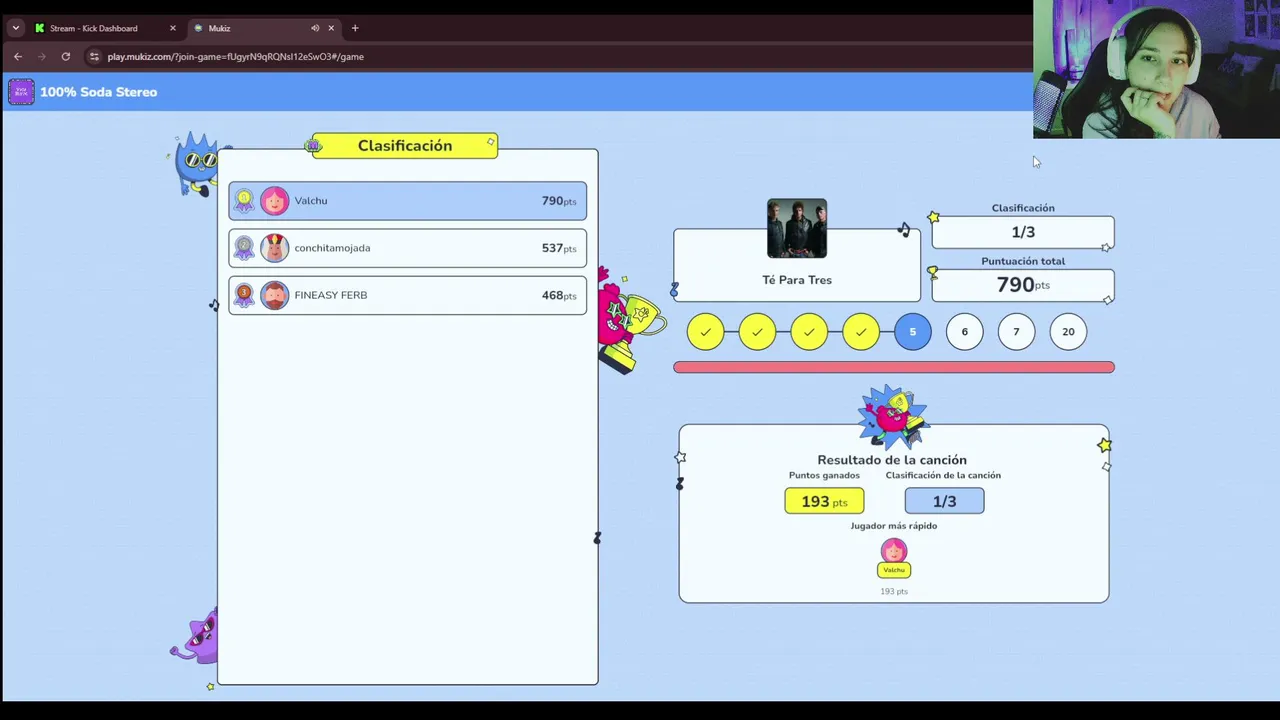Screen dimensions: 1280x720
Task: Click the Mukiz logo in the header
Action: (21, 92)
